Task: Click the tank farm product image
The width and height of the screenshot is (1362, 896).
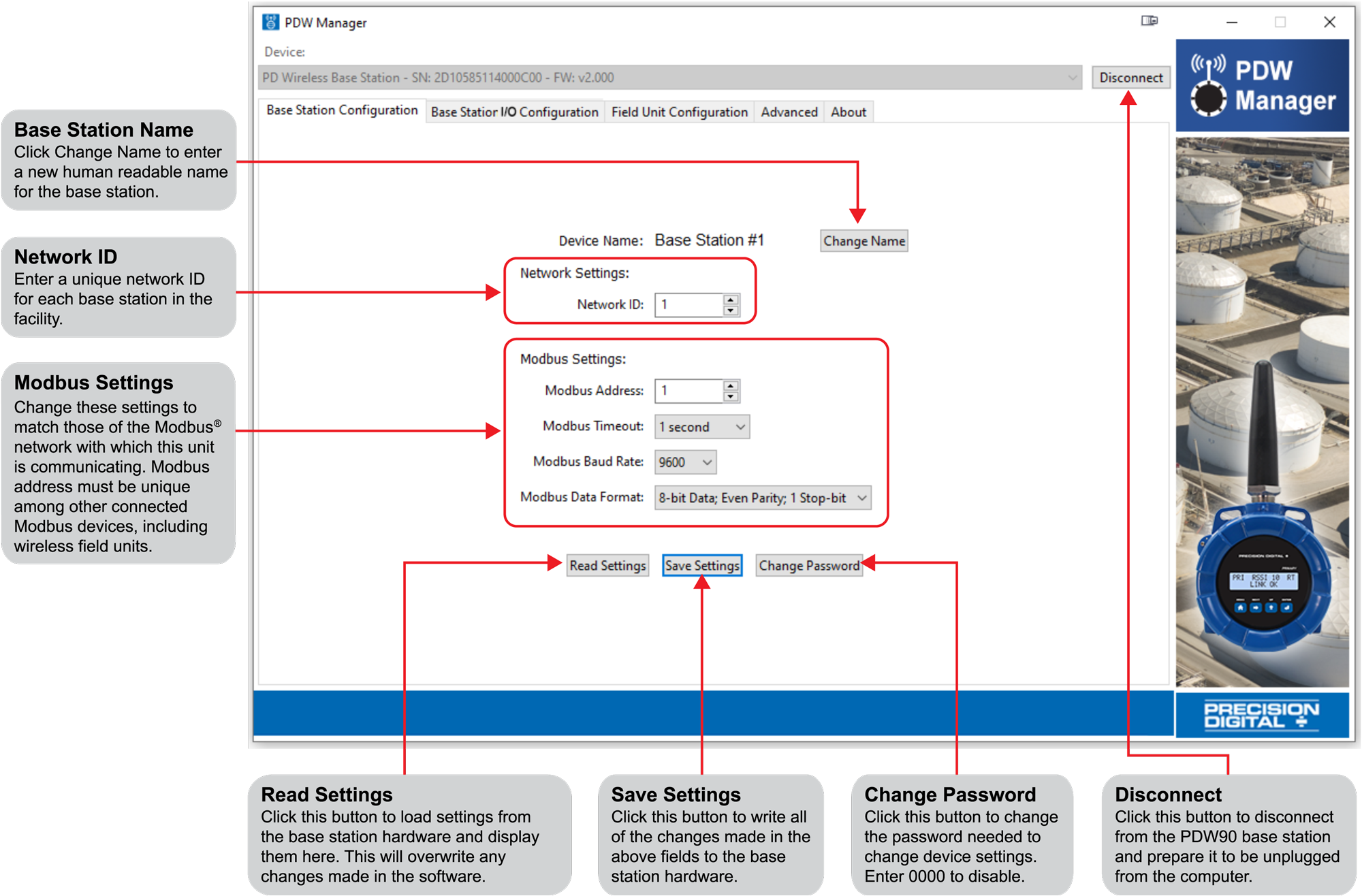Action: (1262, 412)
